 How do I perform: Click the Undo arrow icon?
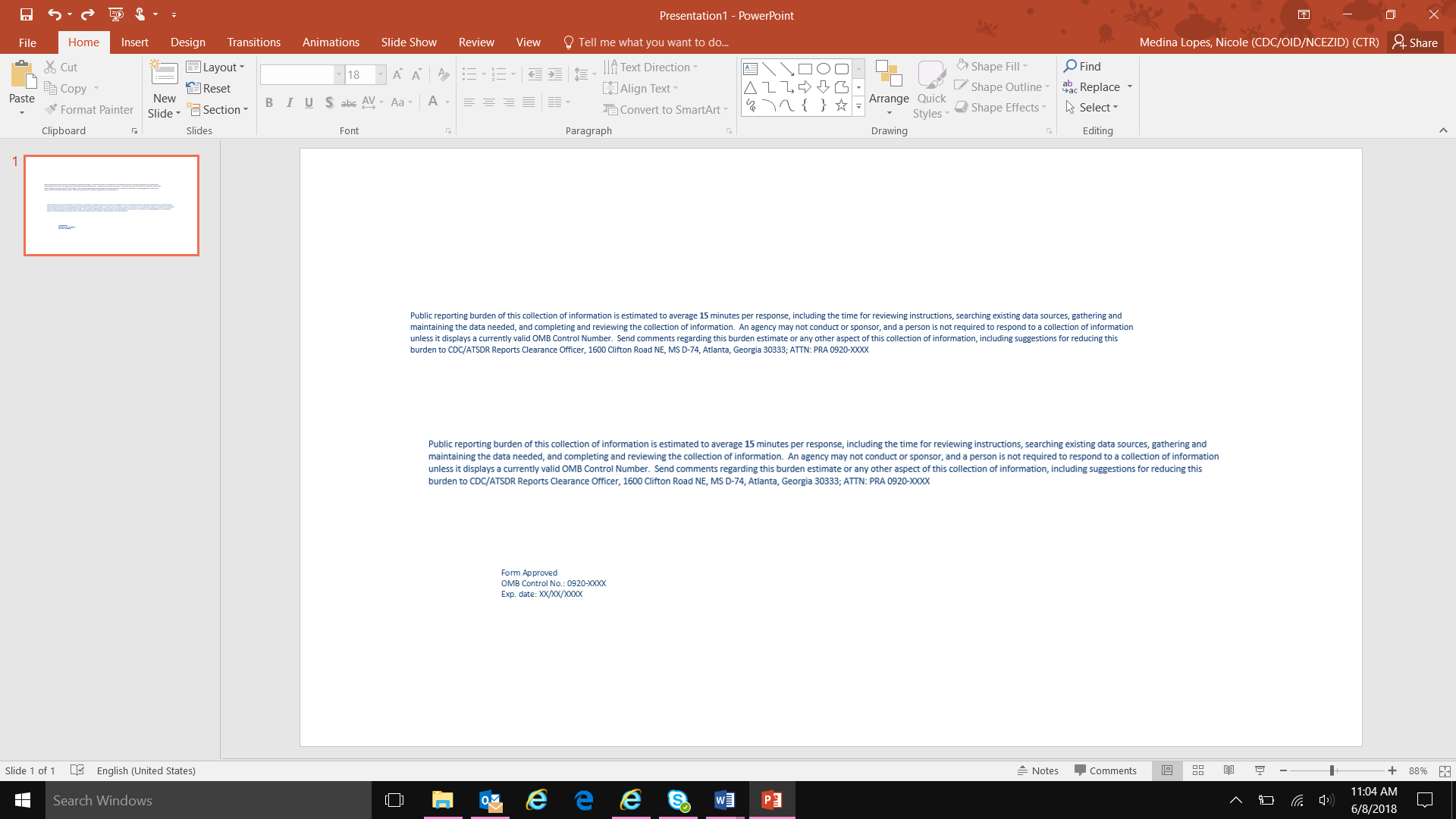point(54,14)
